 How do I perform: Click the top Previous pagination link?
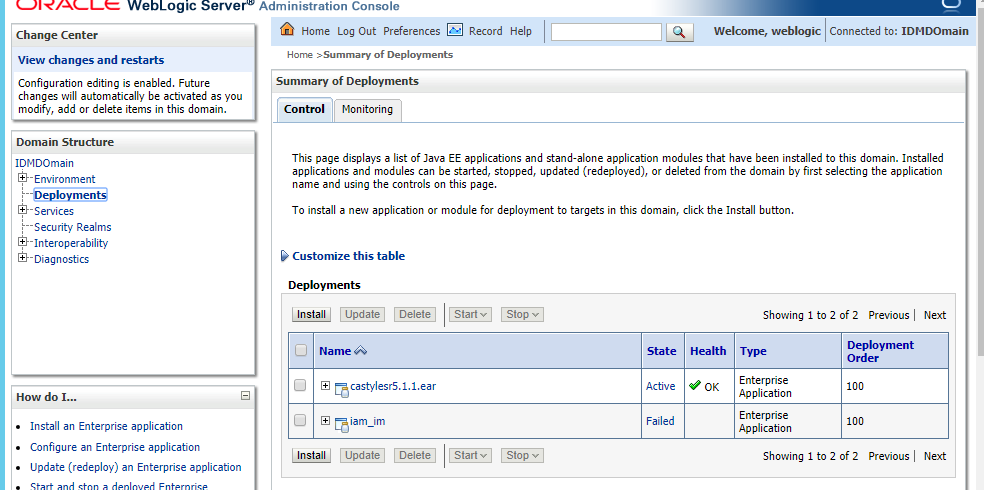[889, 315]
